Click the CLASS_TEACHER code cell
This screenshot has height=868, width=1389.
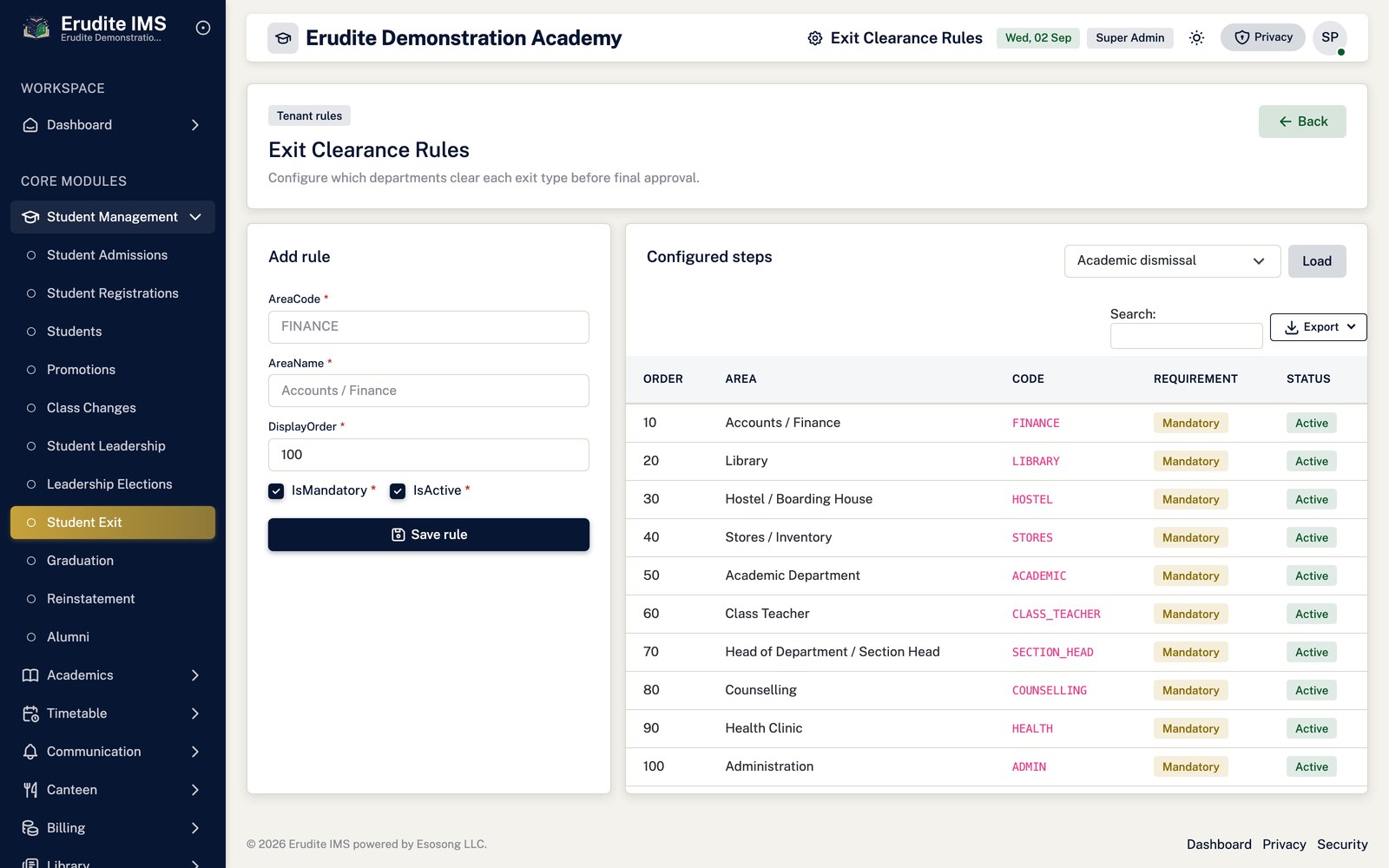[1056, 615]
